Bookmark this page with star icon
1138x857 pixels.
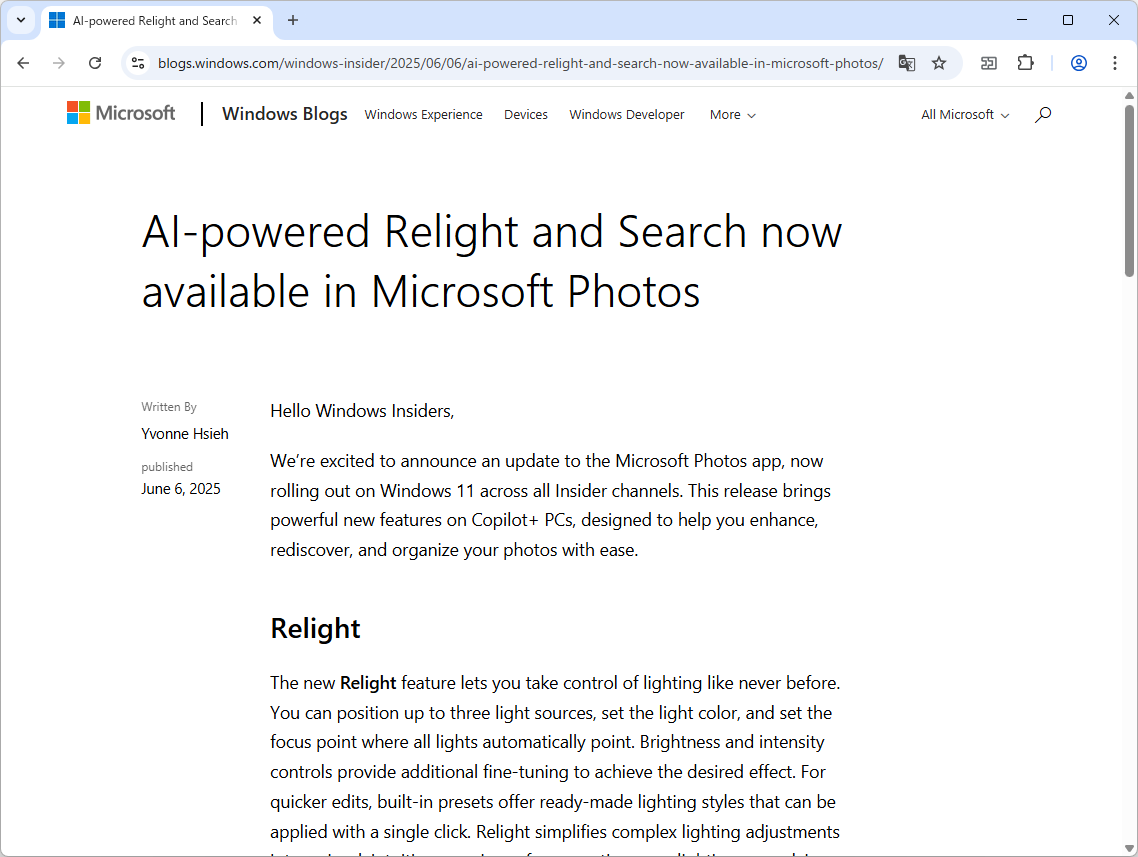tap(939, 63)
